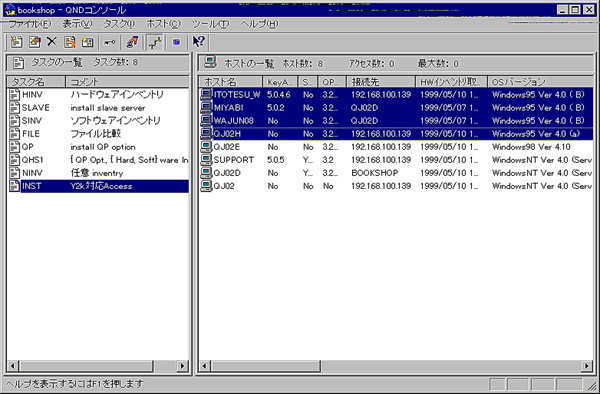This screenshot has width=600, height=394.
Task: Click the right arrow of task list scrollbar
Action: click(183, 366)
